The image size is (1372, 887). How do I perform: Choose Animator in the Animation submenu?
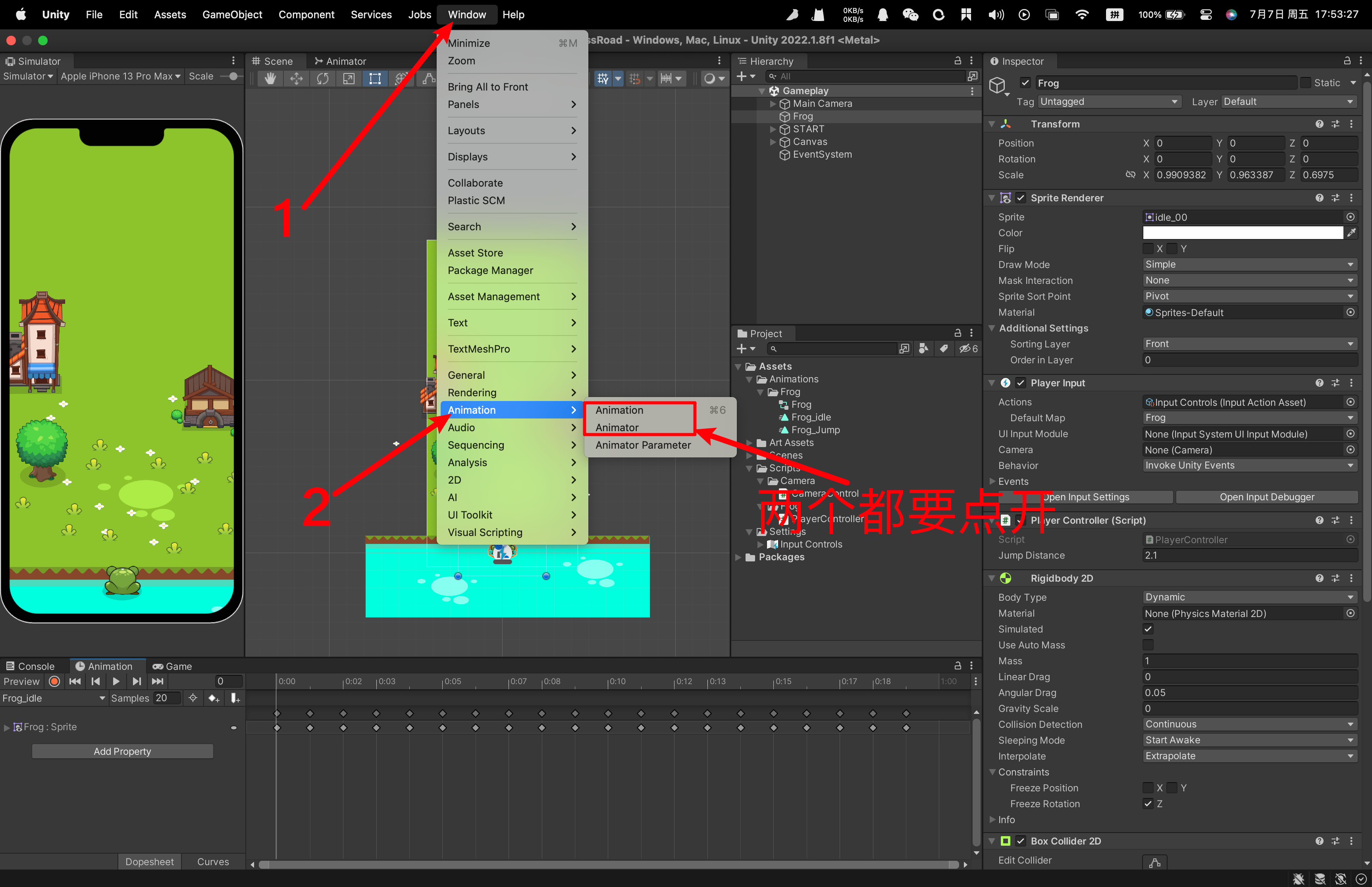(x=617, y=427)
